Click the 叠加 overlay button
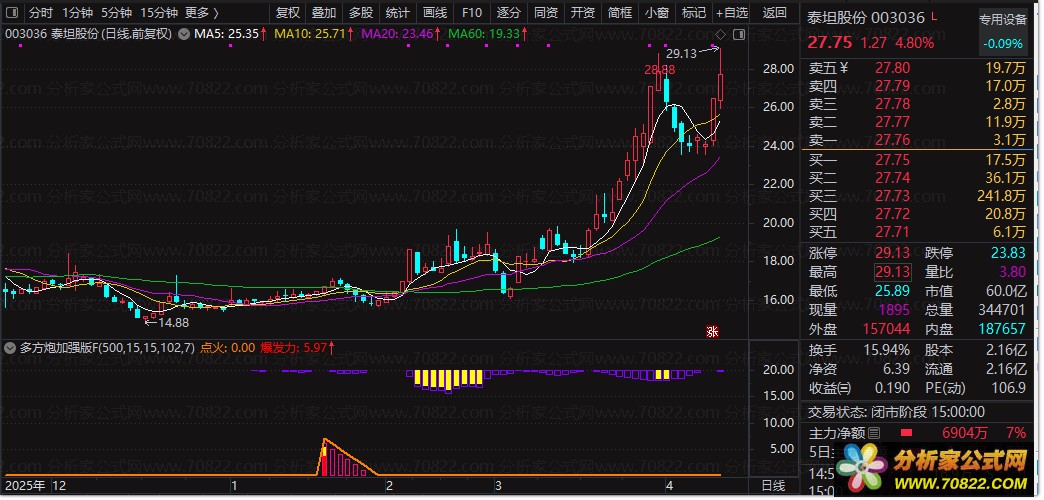Image resolution: width=1044 pixels, height=500 pixels. coord(324,13)
